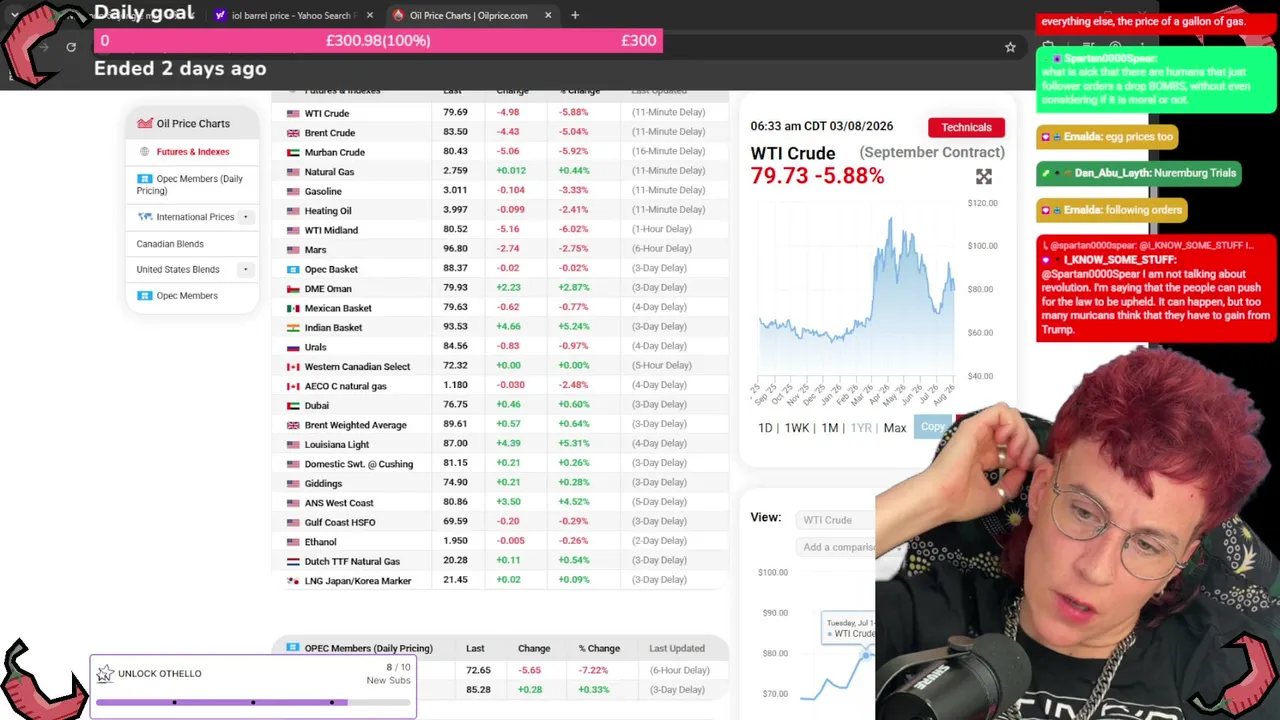Click the US flag beside Louisiana Light
Image resolution: width=1280 pixels, height=720 pixels.
[x=293, y=445]
